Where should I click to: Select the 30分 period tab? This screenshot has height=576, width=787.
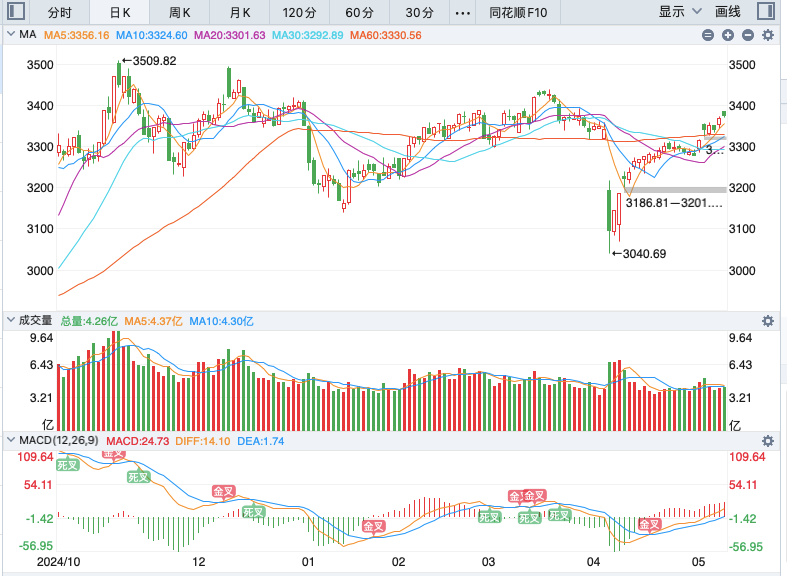click(x=420, y=13)
